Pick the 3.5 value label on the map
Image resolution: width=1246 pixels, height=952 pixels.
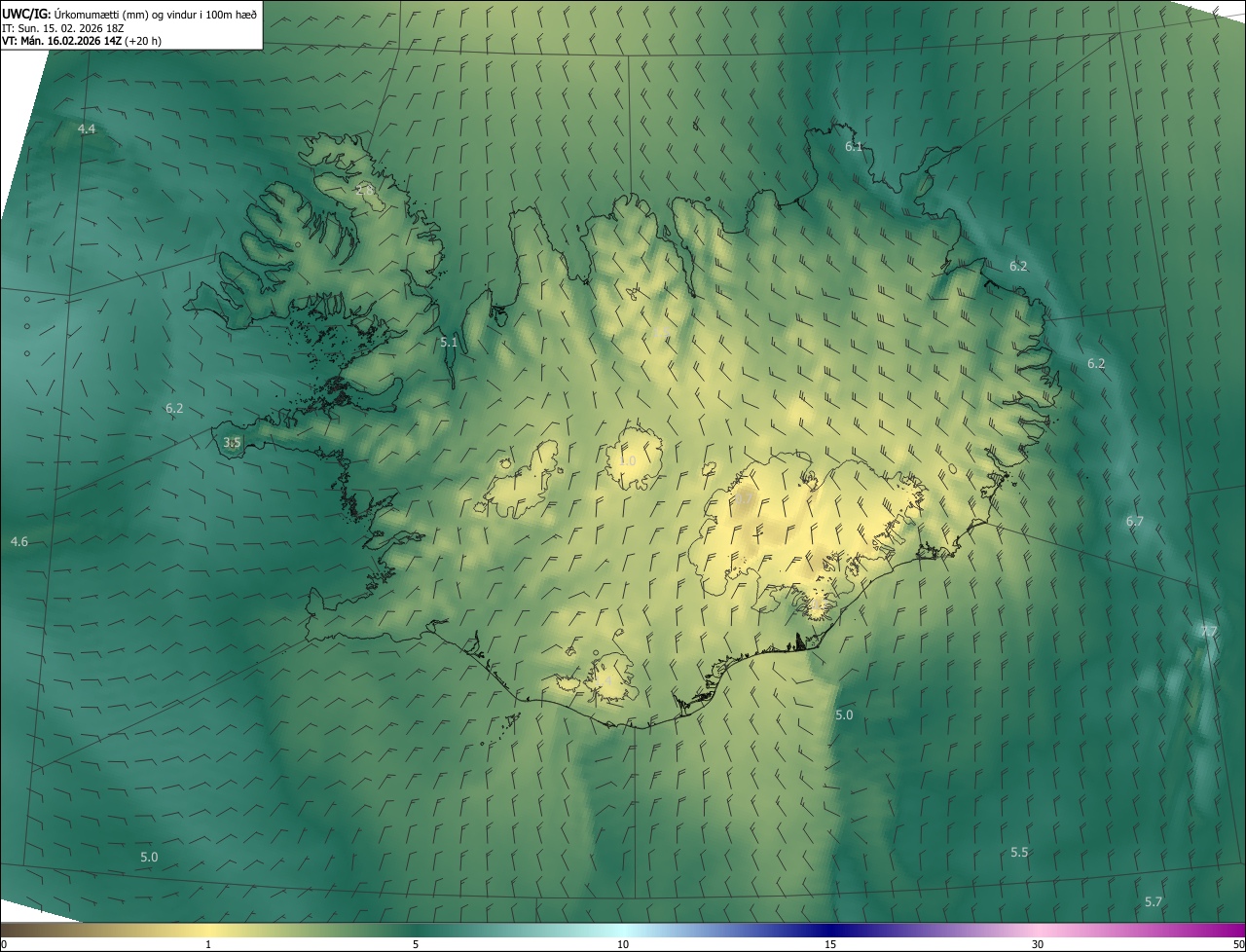232,443
